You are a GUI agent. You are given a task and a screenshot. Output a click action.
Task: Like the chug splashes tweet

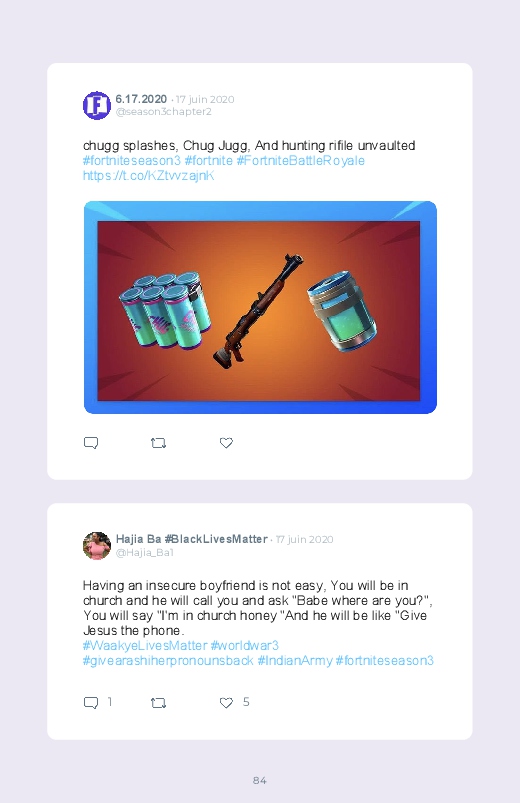coord(226,443)
